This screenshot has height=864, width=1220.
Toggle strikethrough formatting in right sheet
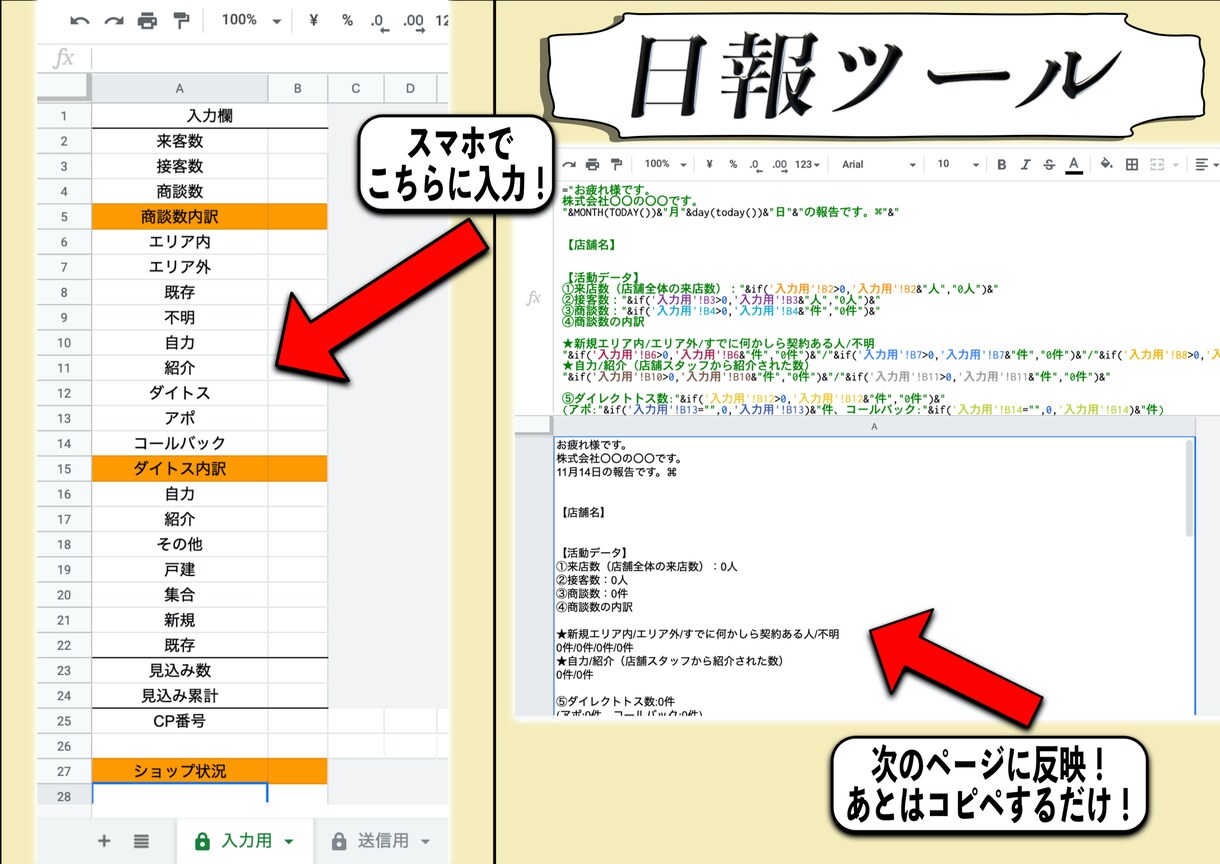pos(1049,164)
